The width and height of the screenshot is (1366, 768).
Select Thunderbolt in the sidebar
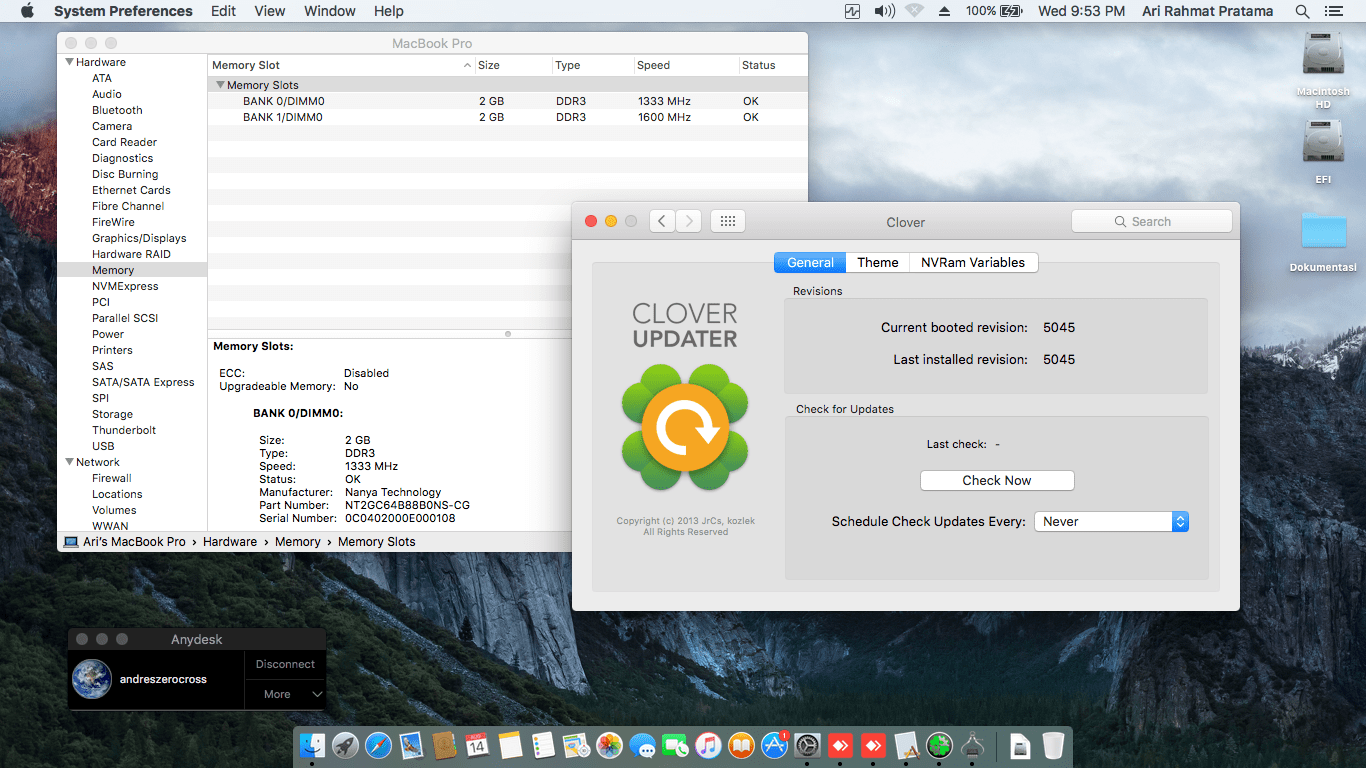click(124, 430)
